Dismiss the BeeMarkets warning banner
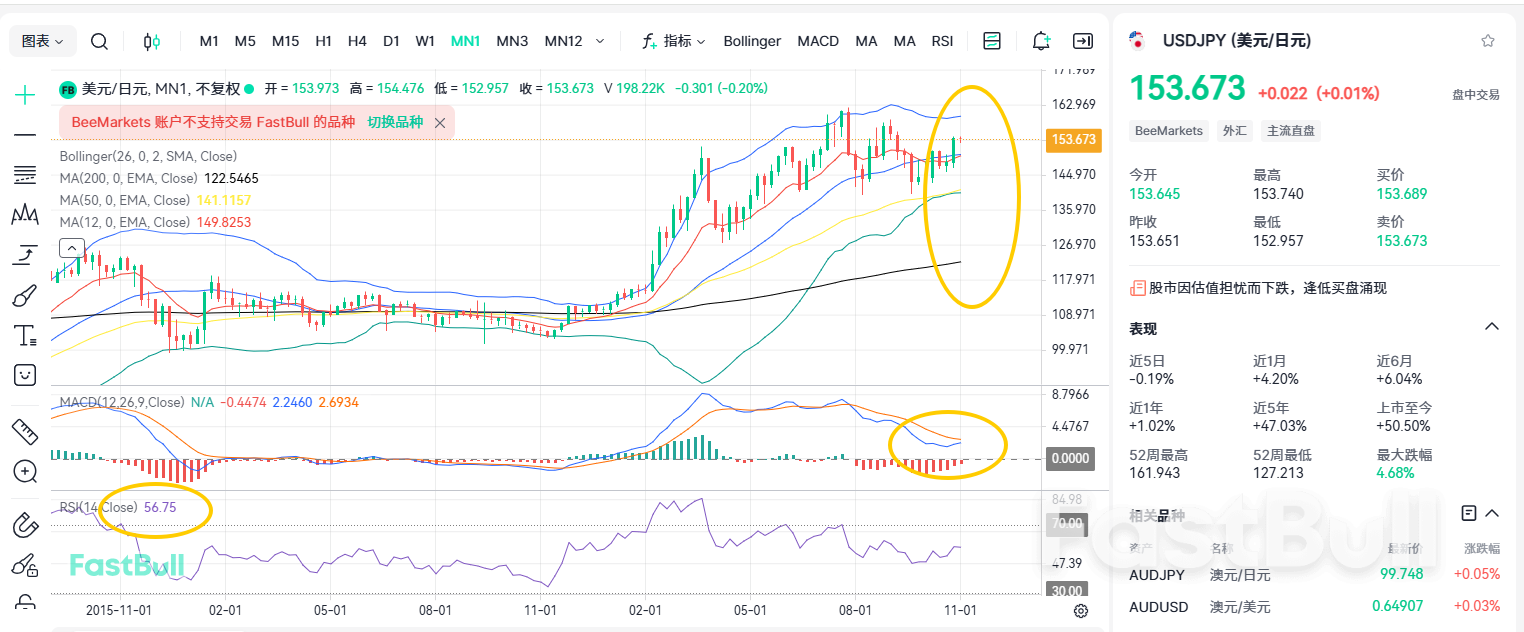 (440, 121)
